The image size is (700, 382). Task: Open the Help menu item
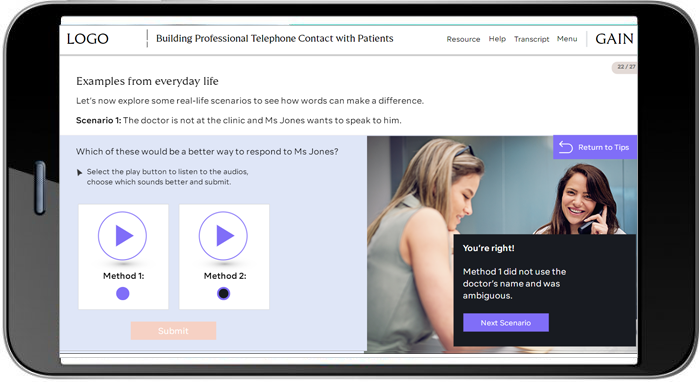[x=497, y=39]
